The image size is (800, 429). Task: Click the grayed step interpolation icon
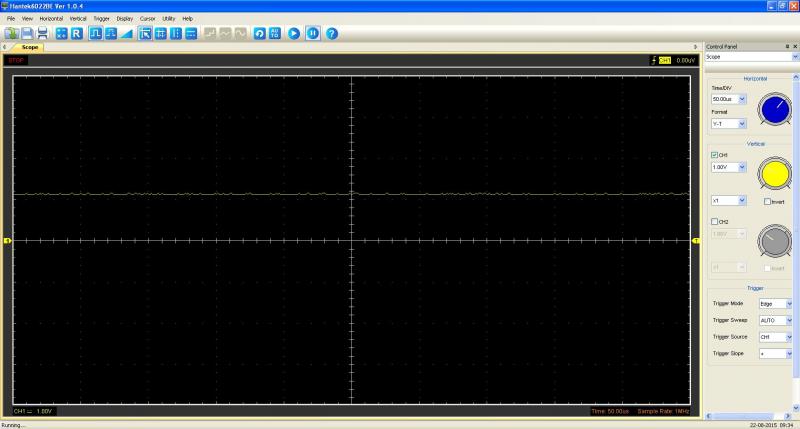click(x=210, y=34)
